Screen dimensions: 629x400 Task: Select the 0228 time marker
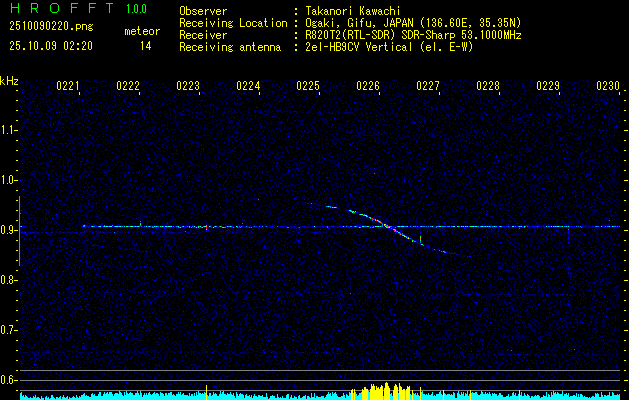[488, 87]
